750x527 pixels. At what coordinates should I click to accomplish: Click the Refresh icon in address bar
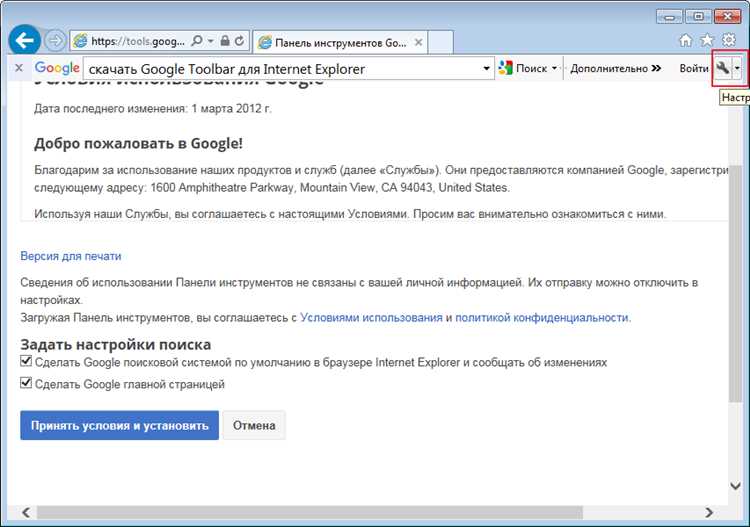coord(240,41)
